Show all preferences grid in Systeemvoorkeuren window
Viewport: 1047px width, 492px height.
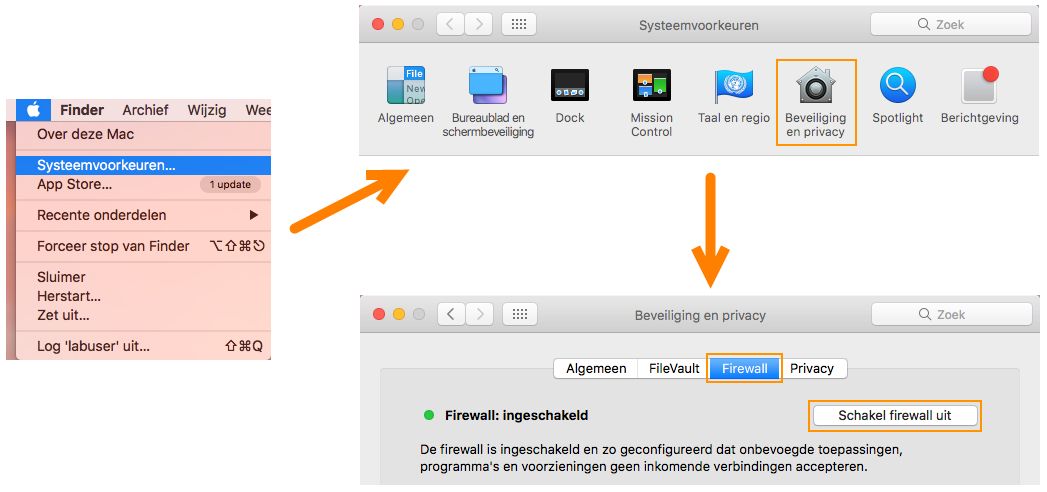pos(519,25)
